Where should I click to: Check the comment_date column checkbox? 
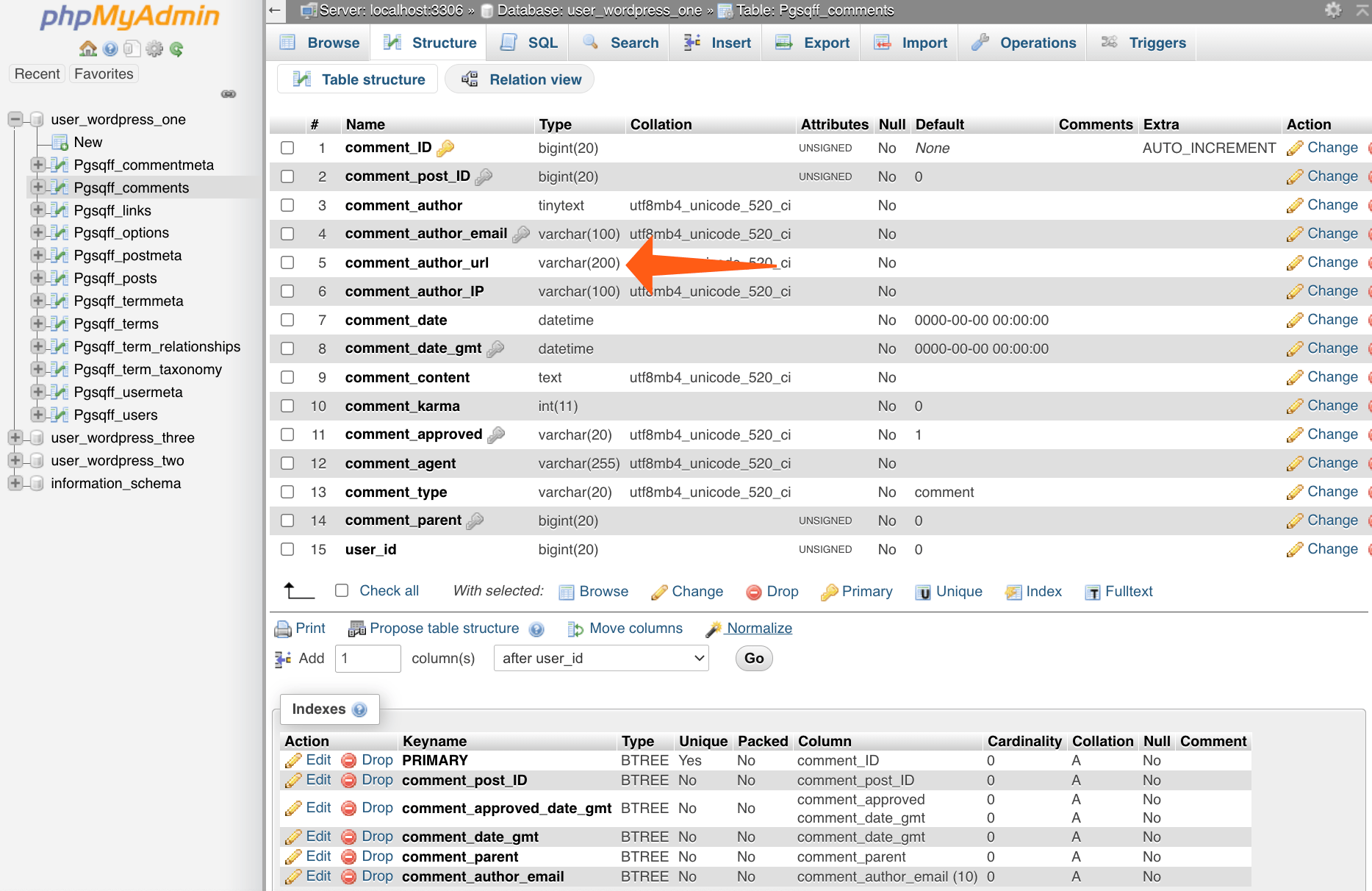pos(287,320)
